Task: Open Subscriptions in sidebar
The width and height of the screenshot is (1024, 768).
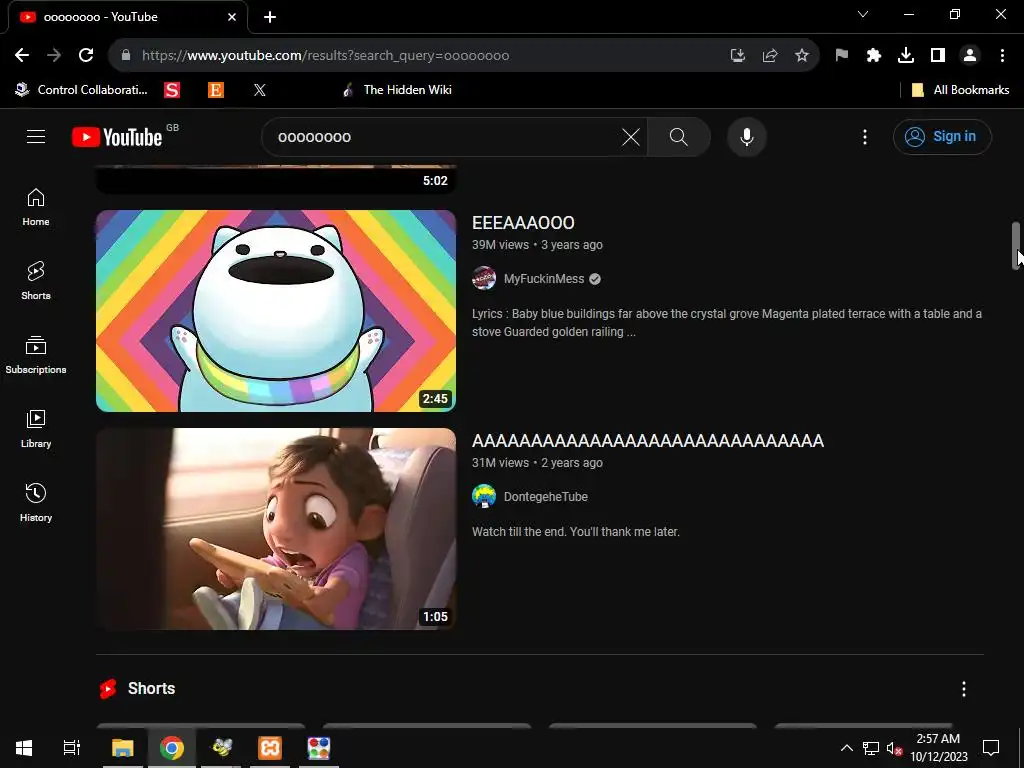Action: coord(36,355)
